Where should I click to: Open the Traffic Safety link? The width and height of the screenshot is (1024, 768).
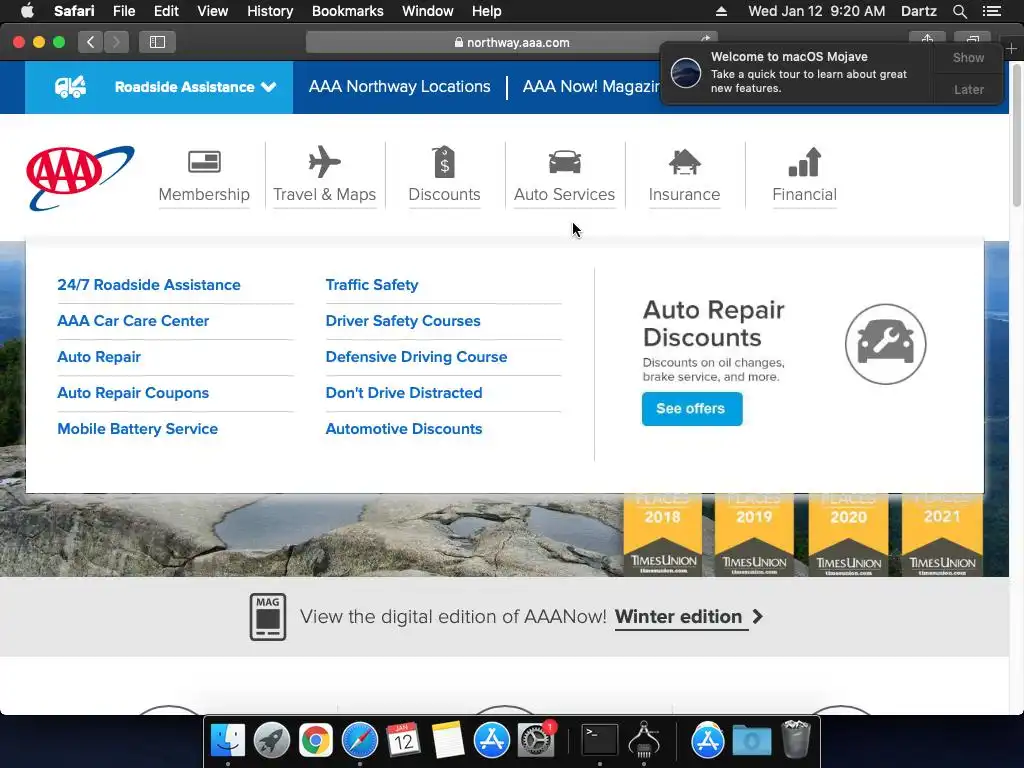point(372,285)
